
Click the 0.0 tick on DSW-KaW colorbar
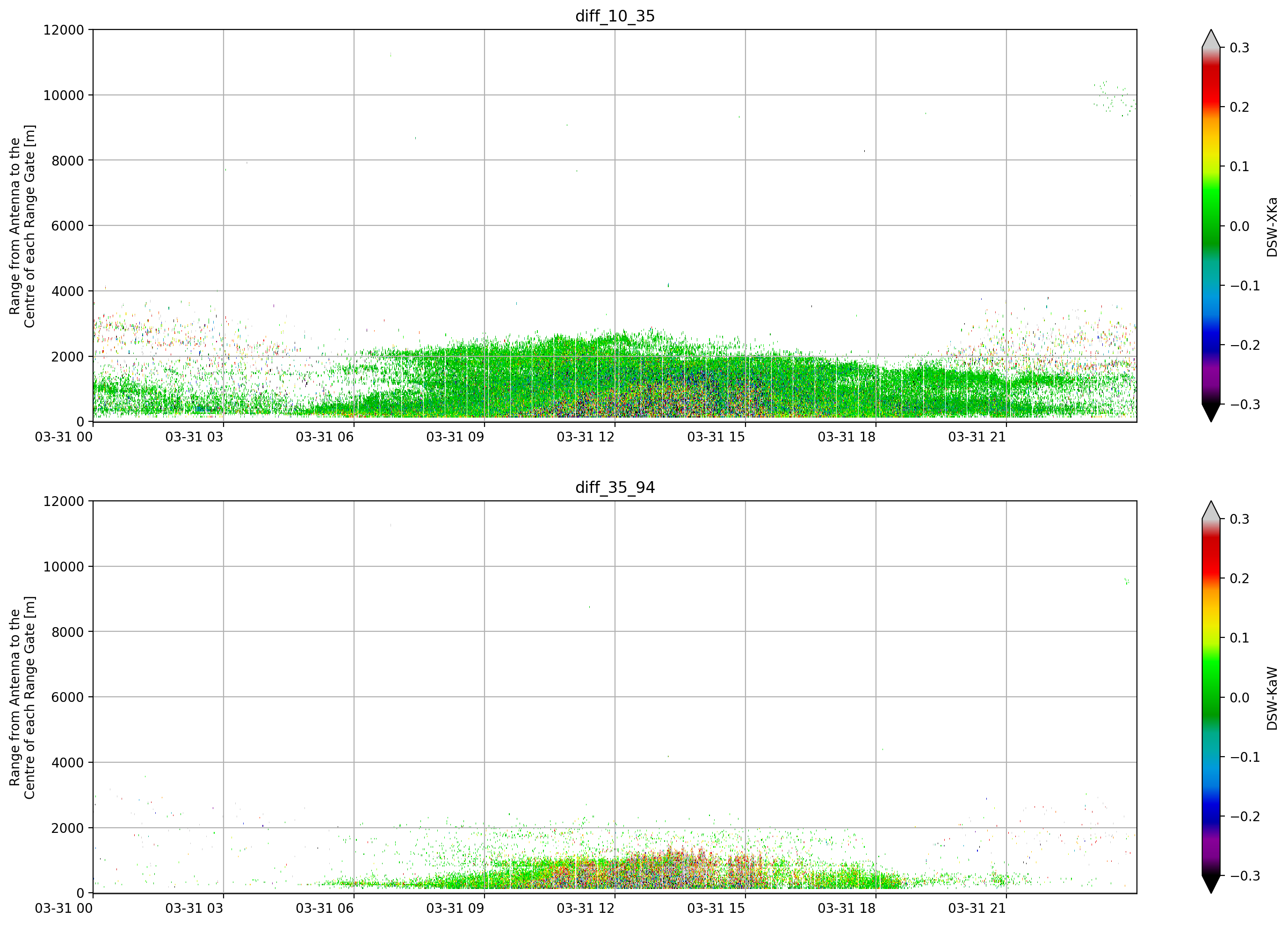pos(1240,698)
